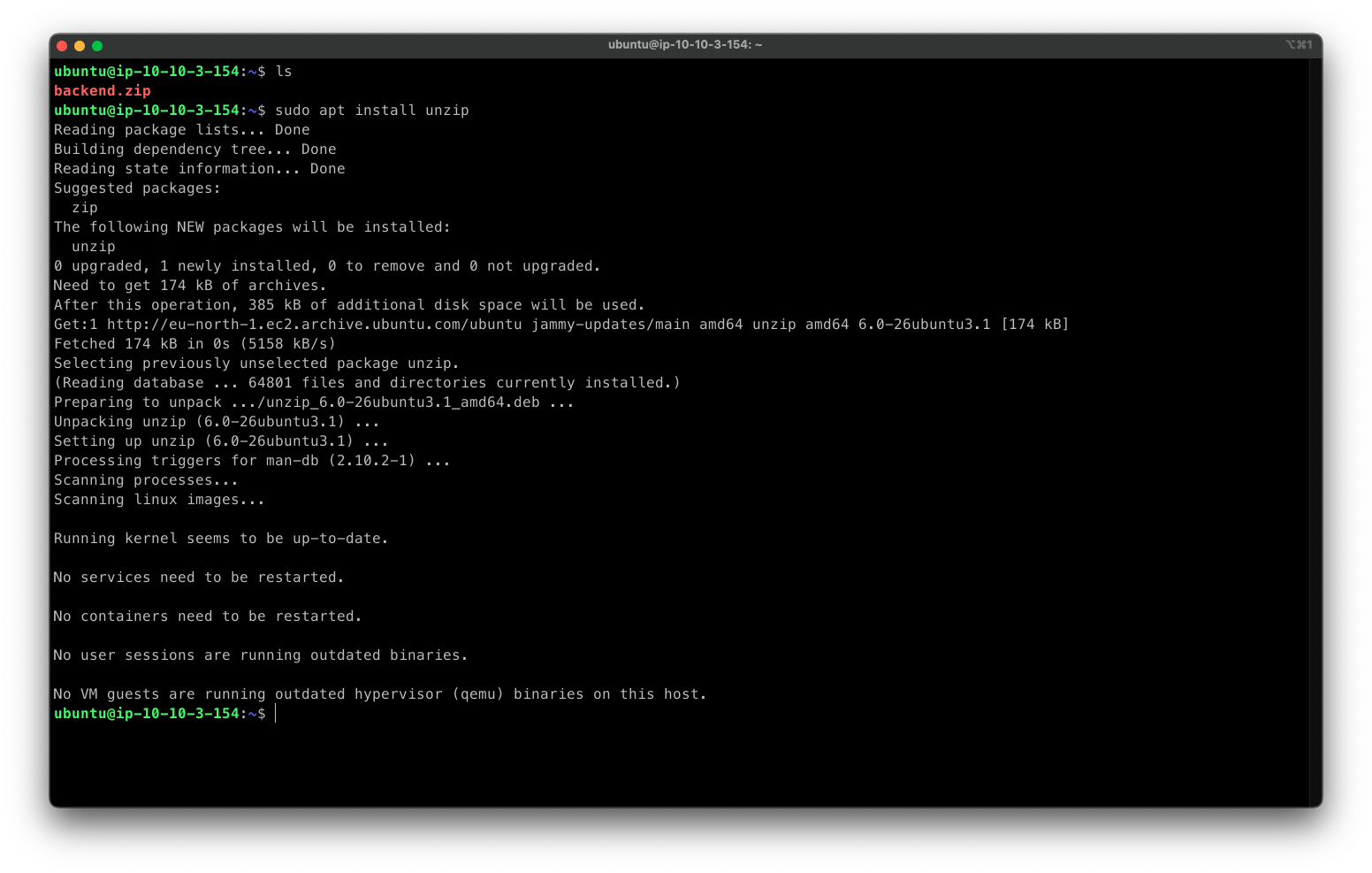Click the title ubuntu@ip-10-10-3-154 in titlebar

click(684, 45)
